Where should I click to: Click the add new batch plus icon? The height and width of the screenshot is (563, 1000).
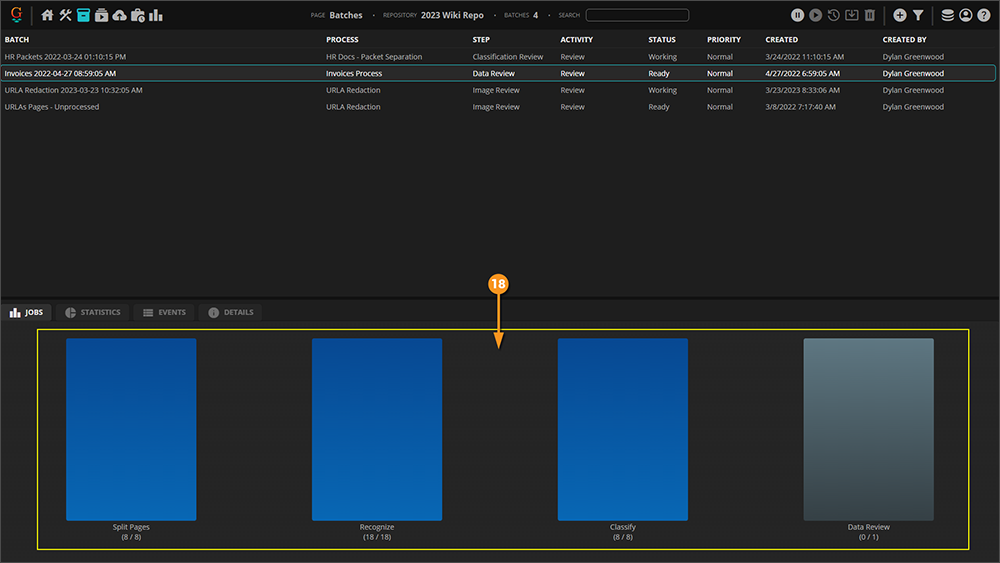[x=900, y=15]
